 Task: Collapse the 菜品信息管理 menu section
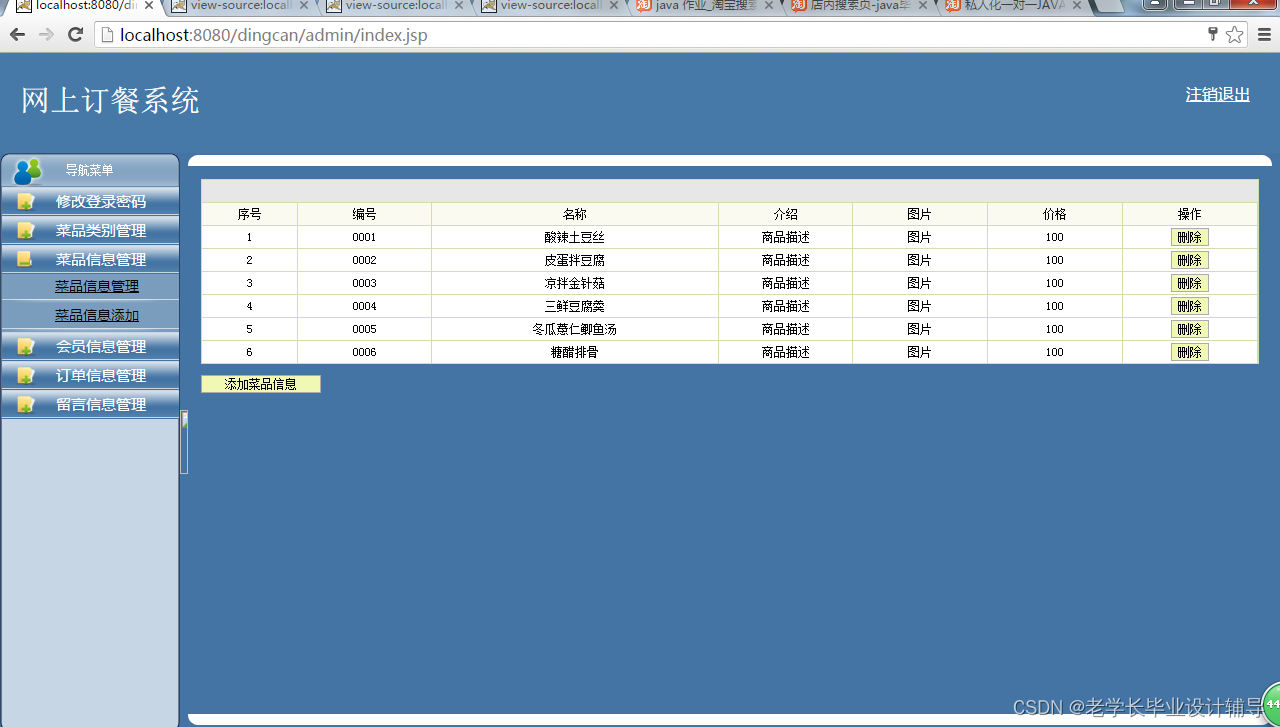[x=90, y=259]
